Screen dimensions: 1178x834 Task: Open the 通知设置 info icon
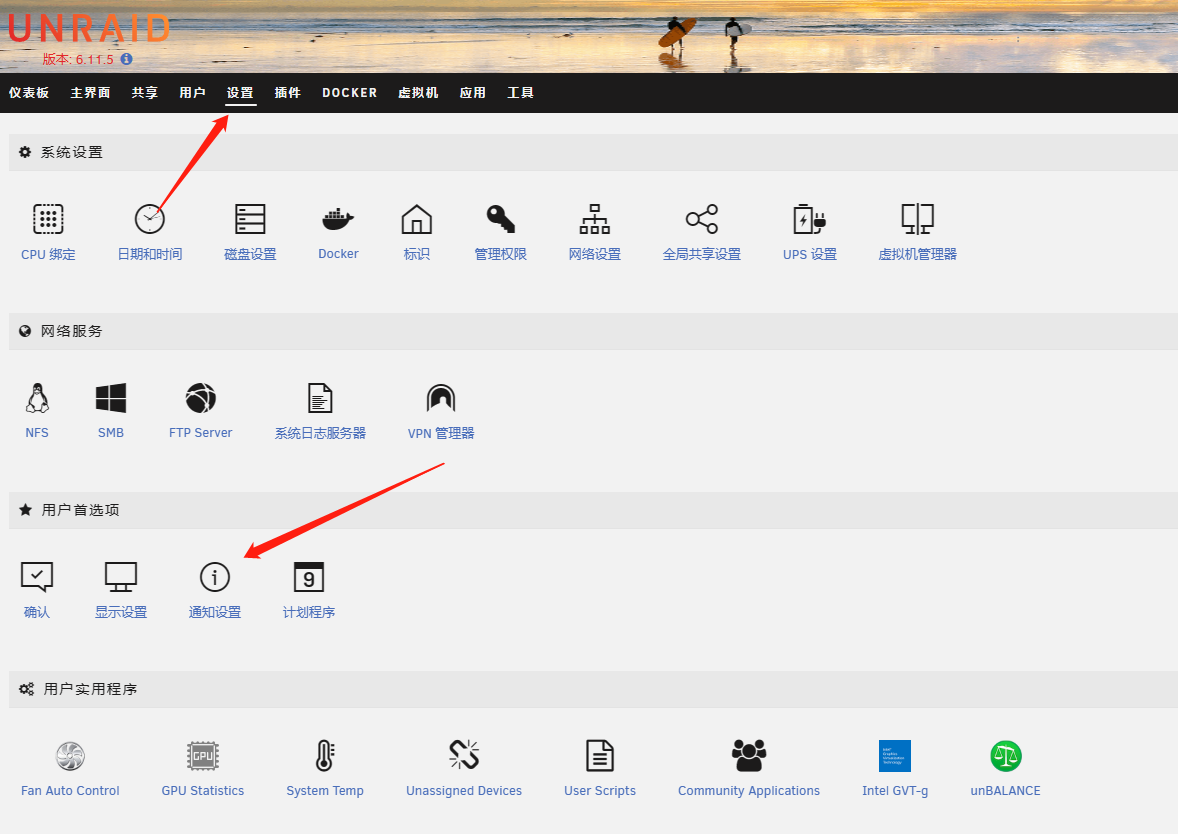(x=214, y=577)
